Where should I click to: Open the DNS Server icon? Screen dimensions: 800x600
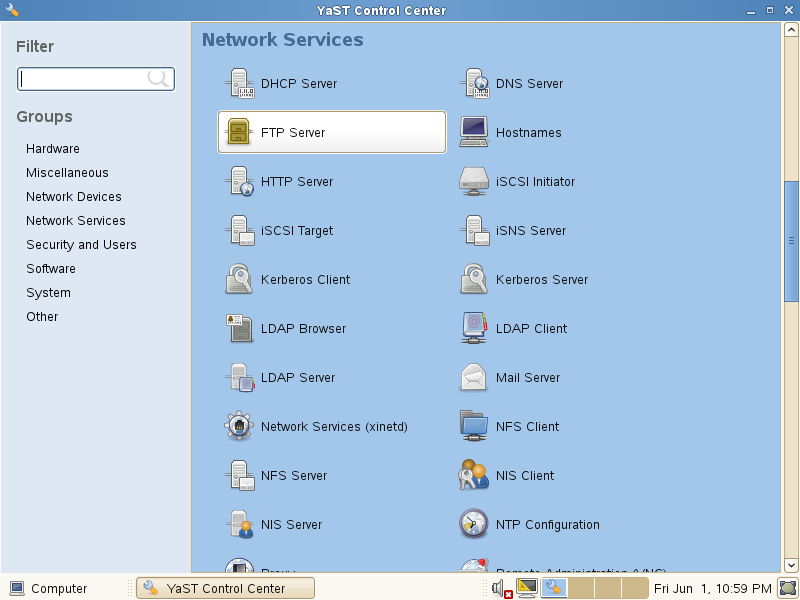[474, 83]
